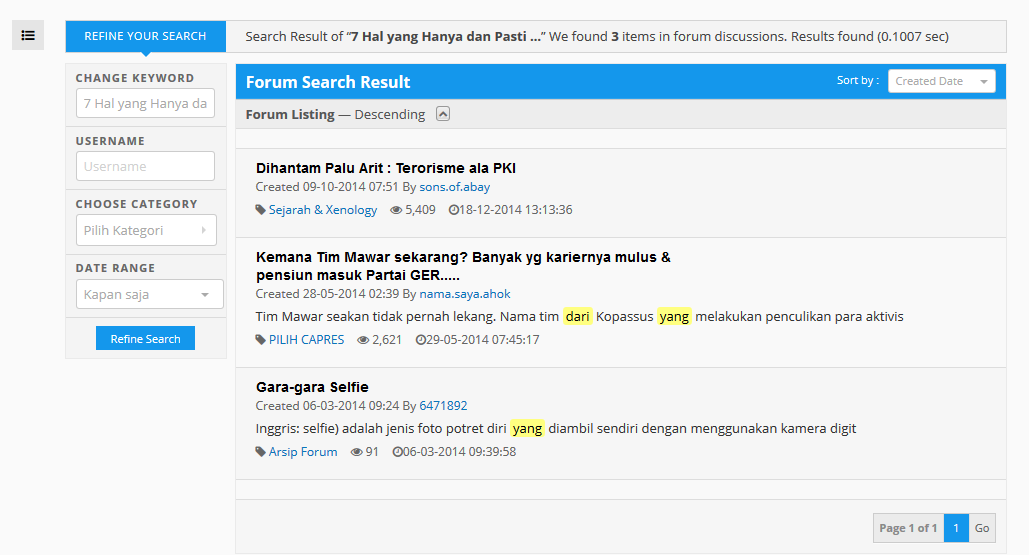
Task: Click highlighted yang in Selfie snippet
Action: [527, 429]
